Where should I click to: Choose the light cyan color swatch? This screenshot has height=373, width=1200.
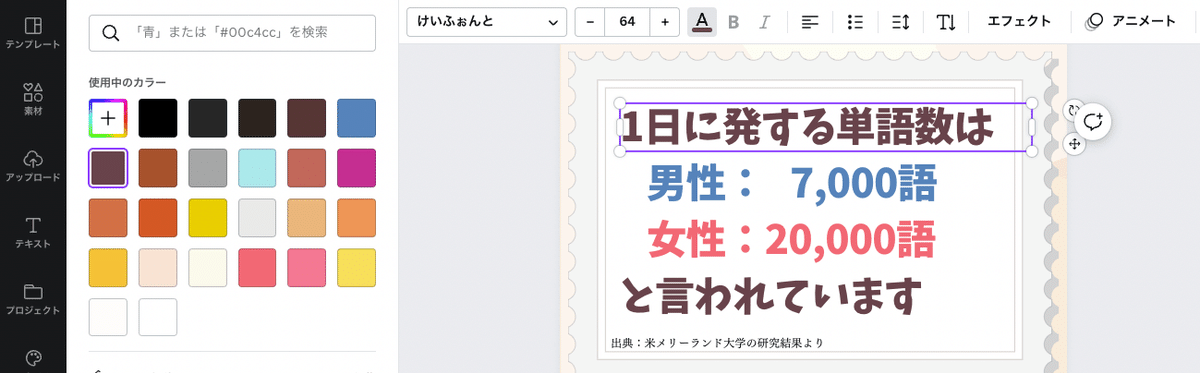click(x=258, y=168)
